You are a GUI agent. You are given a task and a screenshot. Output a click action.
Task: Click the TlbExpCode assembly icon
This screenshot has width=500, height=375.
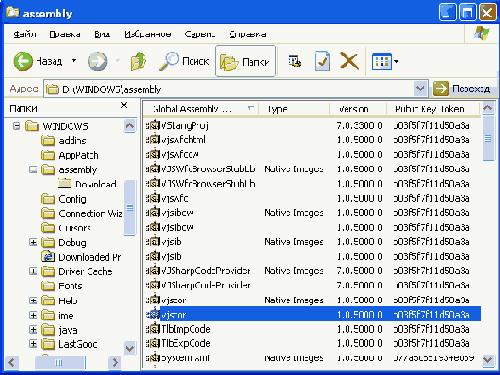(x=153, y=343)
